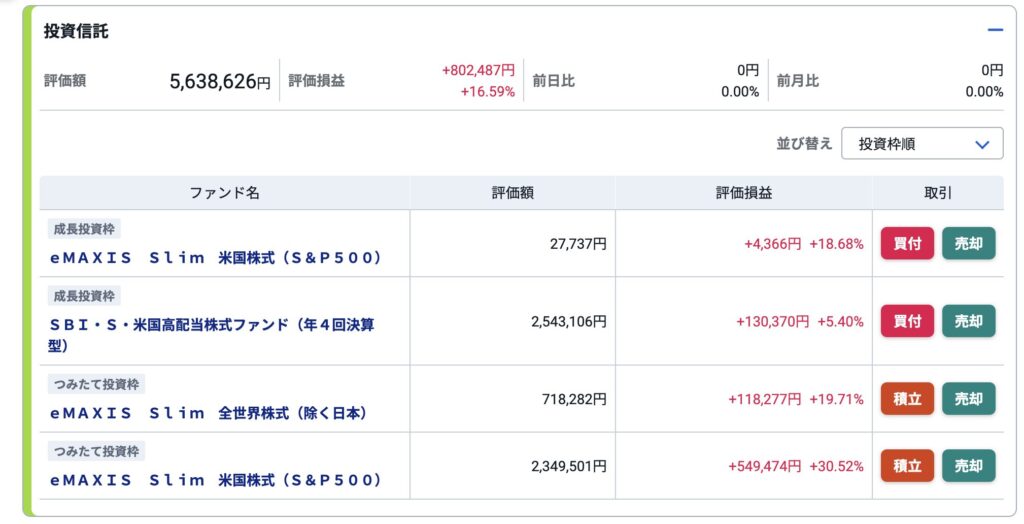The image size is (1024, 524).
Task: Click 積立 for eMAXIS Slim 全世界株式
Action: pos(906,399)
